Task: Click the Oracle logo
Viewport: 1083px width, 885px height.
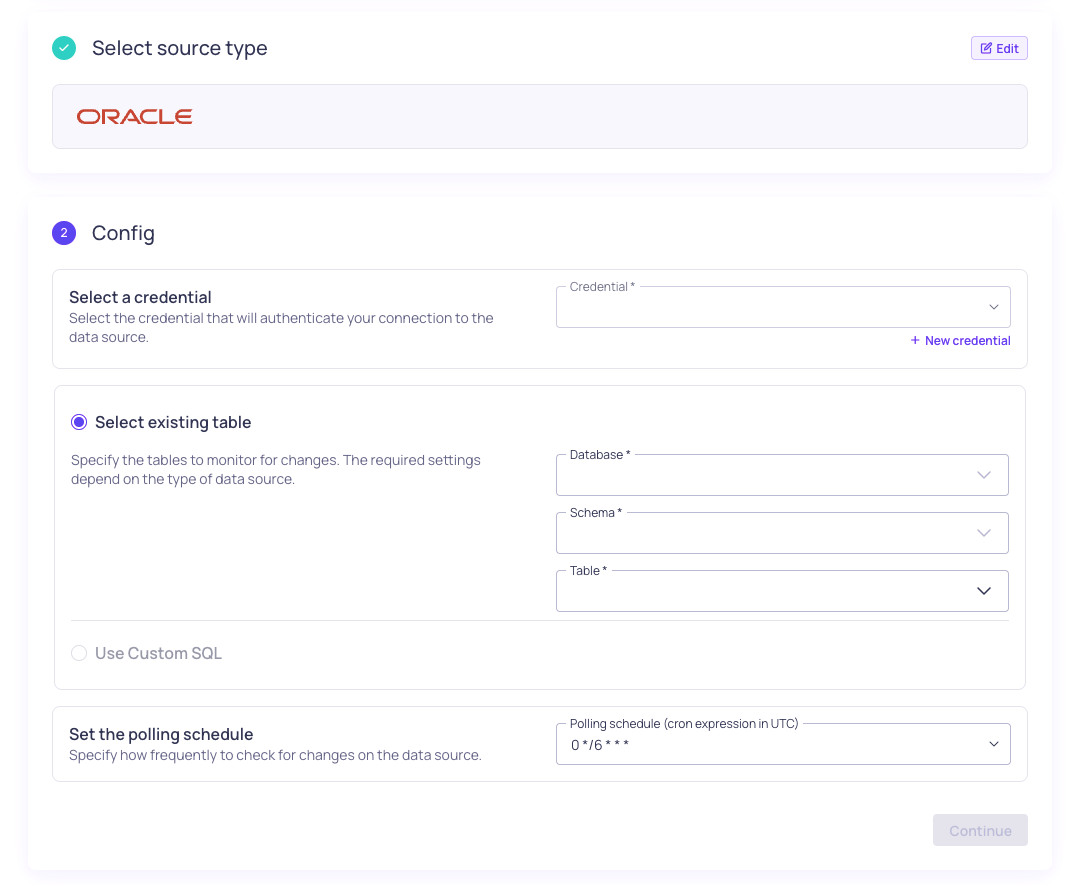Action: [135, 116]
